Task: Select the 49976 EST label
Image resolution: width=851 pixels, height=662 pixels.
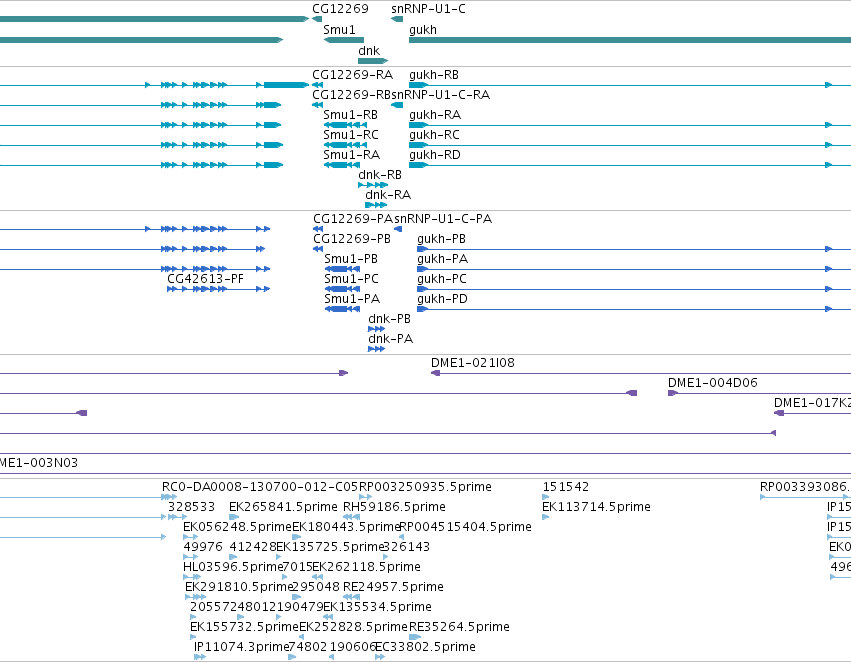Action: click(203, 547)
